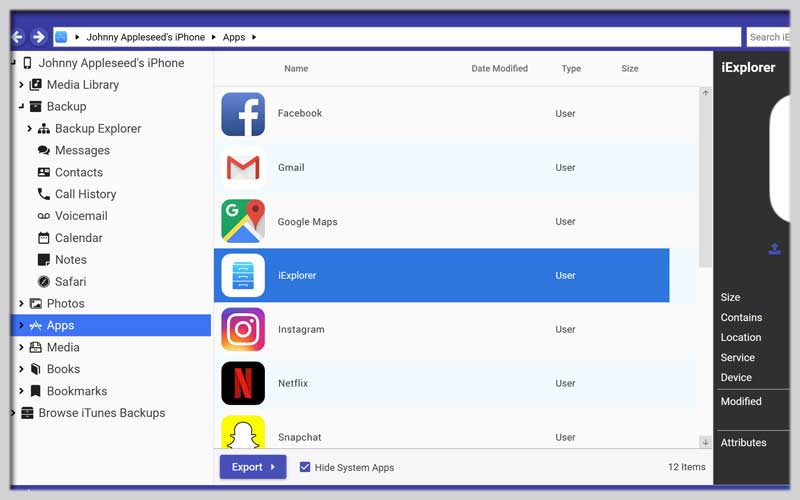The image size is (800, 500).
Task: Click the Books icon in sidebar
Action: point(35,369)
